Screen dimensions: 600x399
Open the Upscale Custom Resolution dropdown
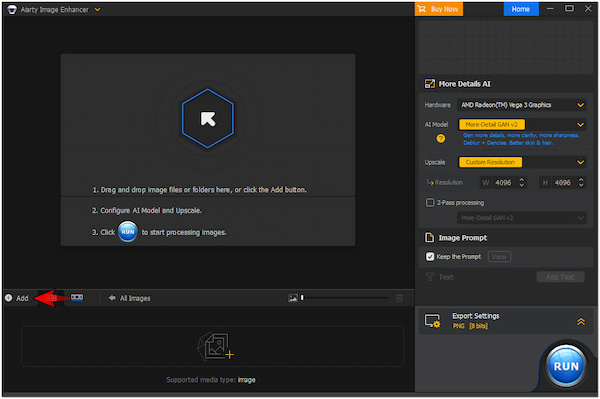click(522, 162)
